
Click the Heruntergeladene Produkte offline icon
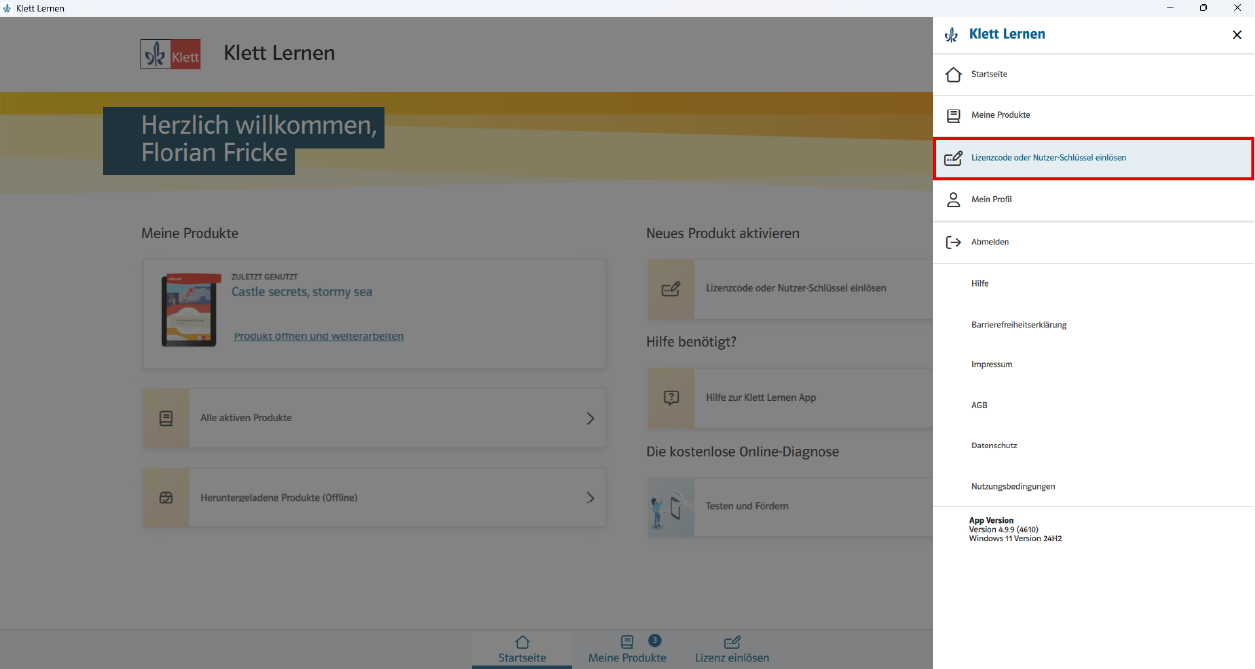pyautogui.click(x=166, y=497)
